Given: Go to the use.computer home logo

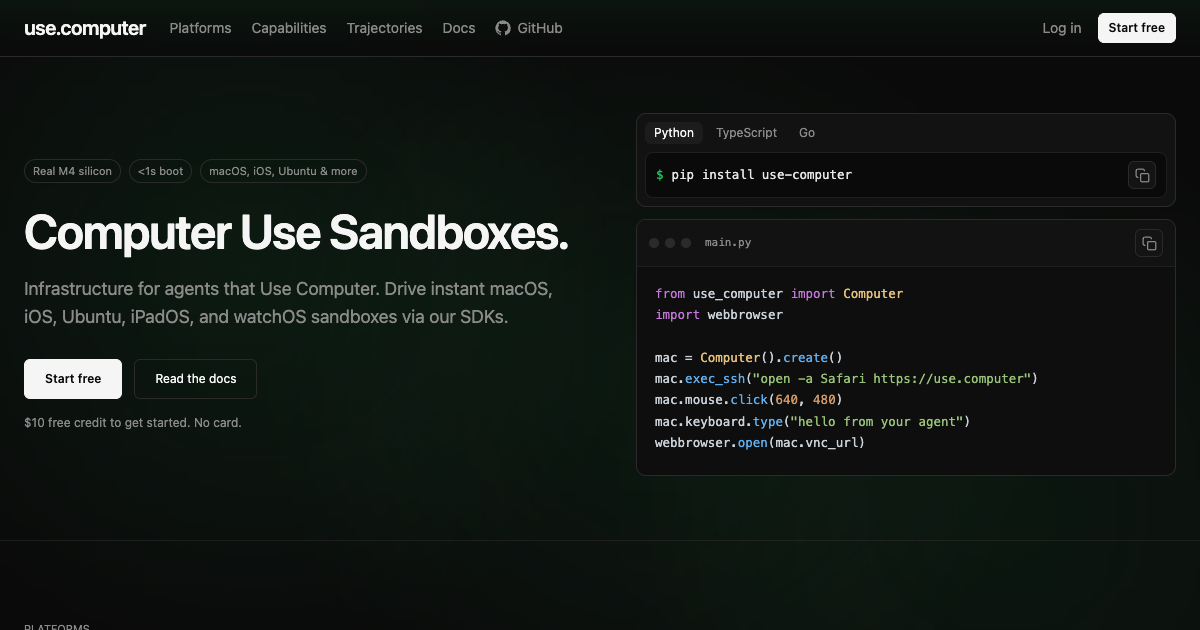Looking at the screenshot, I should pos(85,28).
